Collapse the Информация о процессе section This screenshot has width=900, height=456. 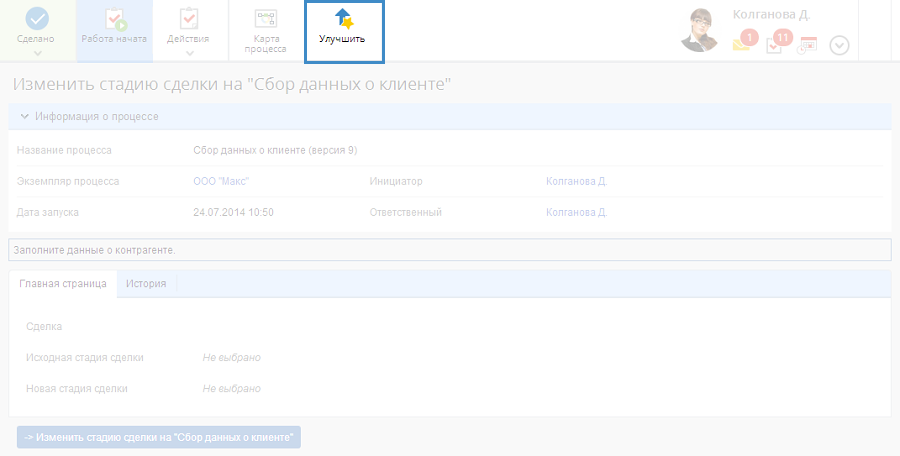point(24,116)
